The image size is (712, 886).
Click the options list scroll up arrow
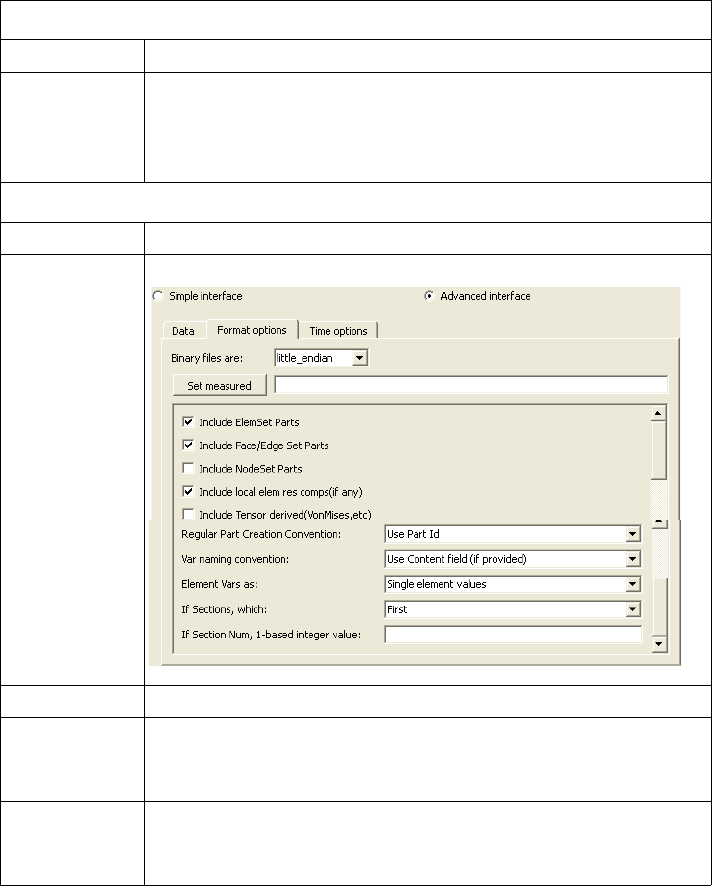(658, 414)
